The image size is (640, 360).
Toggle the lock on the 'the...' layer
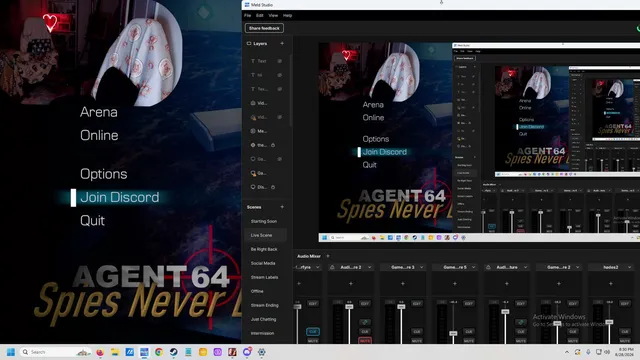273,145
